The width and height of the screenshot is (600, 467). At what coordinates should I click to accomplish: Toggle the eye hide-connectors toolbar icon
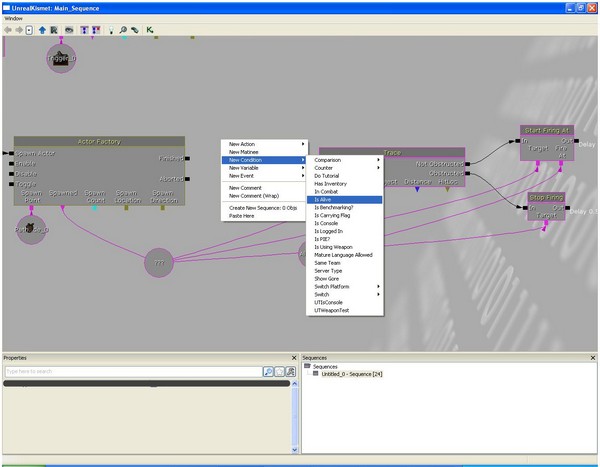69,30
